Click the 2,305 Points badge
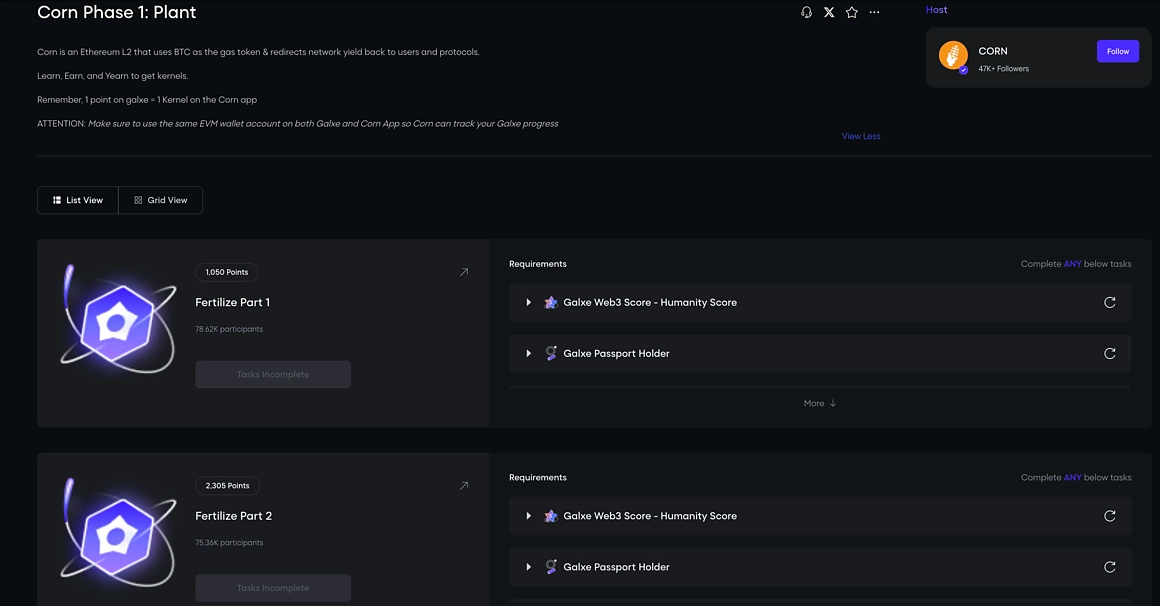 (x=227, y=486)
